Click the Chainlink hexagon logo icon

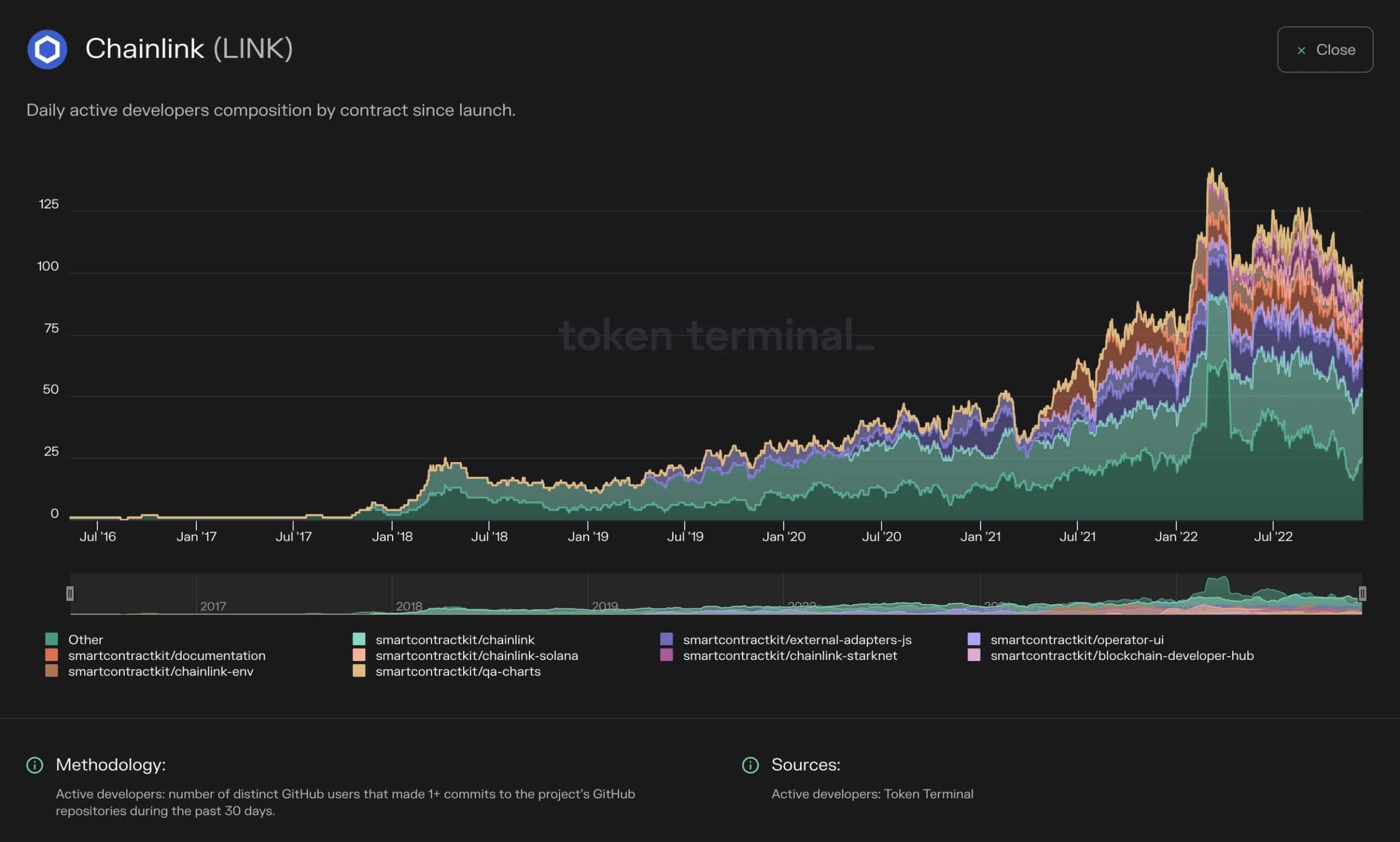pyautogui.click(x=47, y=49)
